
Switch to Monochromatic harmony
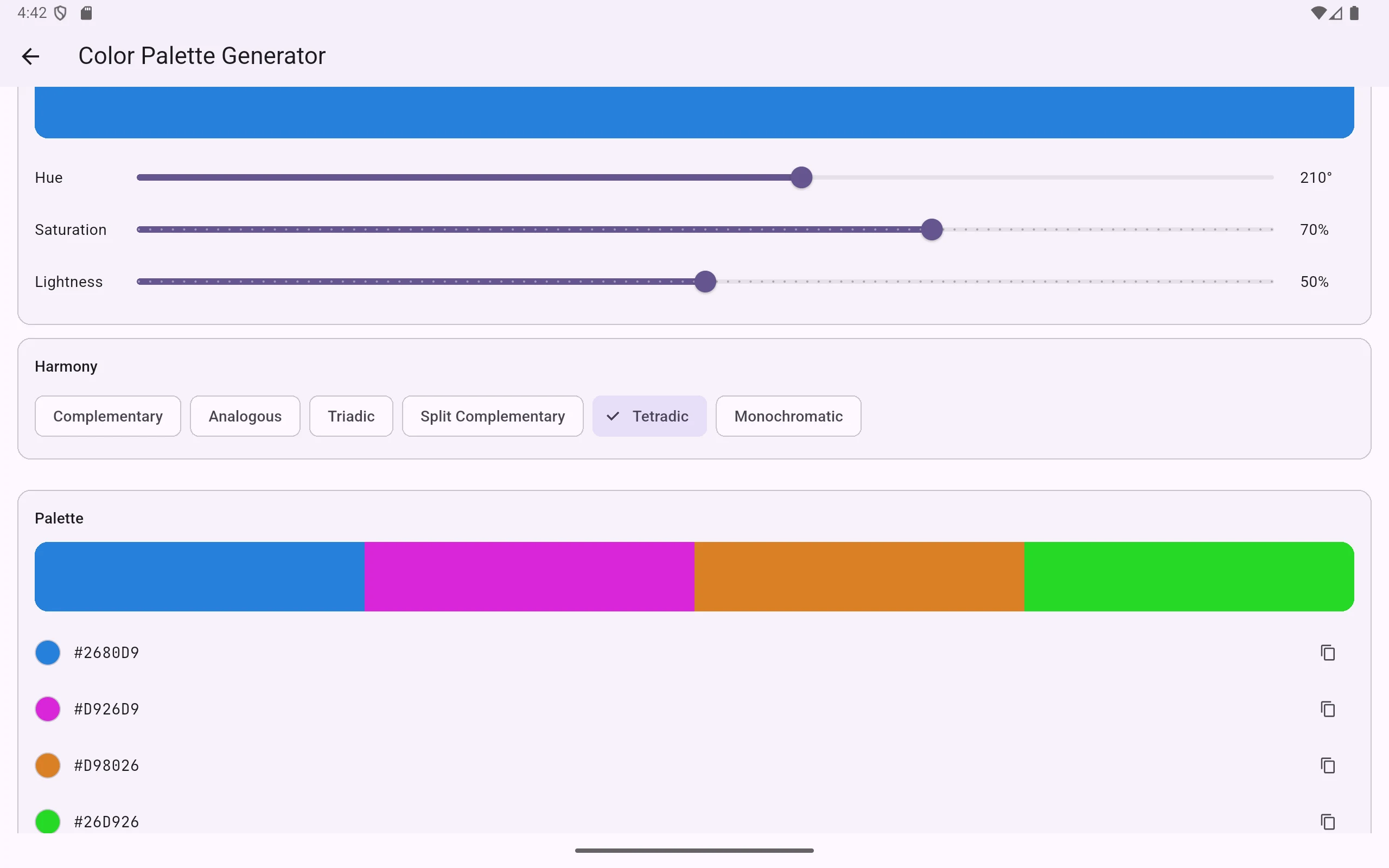click(788, 416)
